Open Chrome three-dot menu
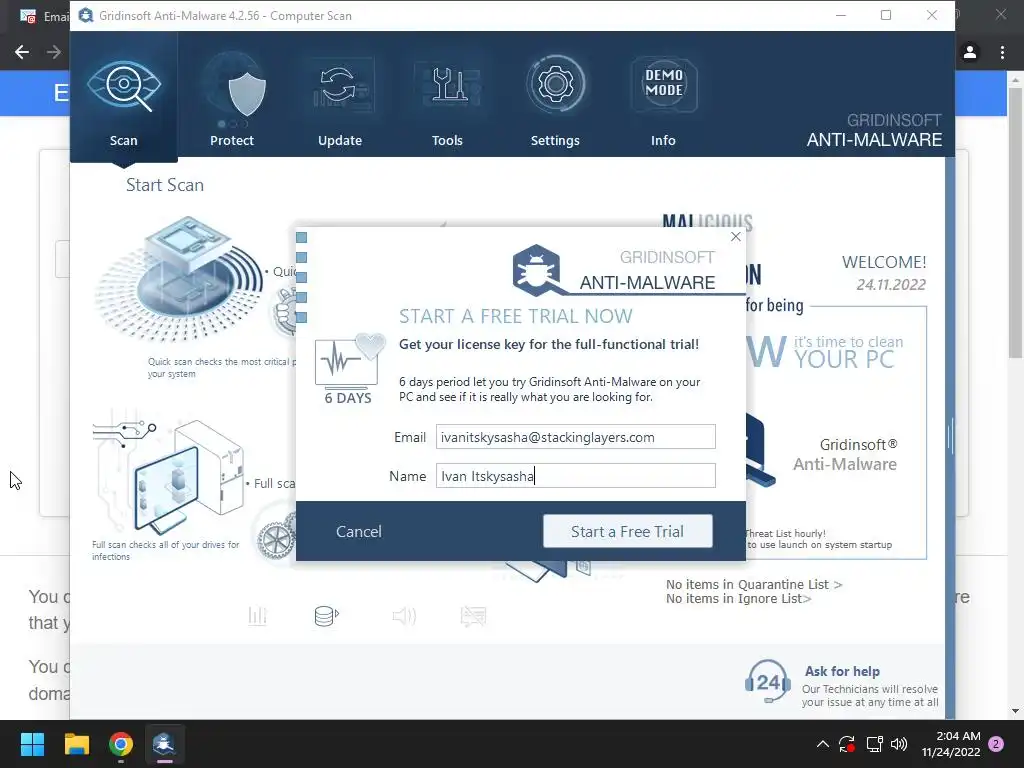Viewport: 1024px width, 768px height. point(1002,52)
